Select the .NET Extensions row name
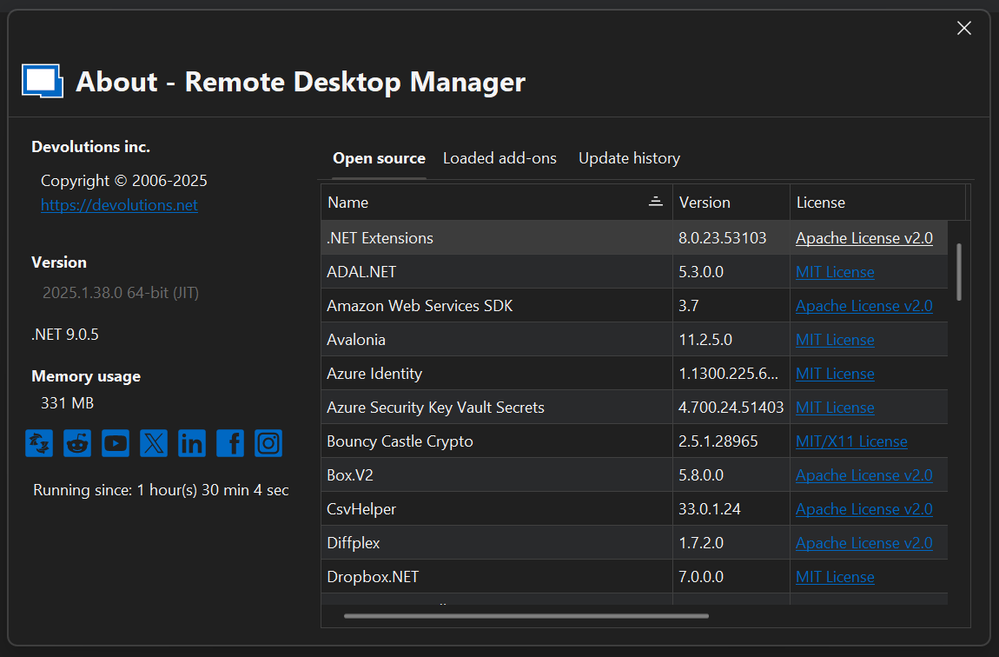The image size is (999, 657). click(380, 238)
